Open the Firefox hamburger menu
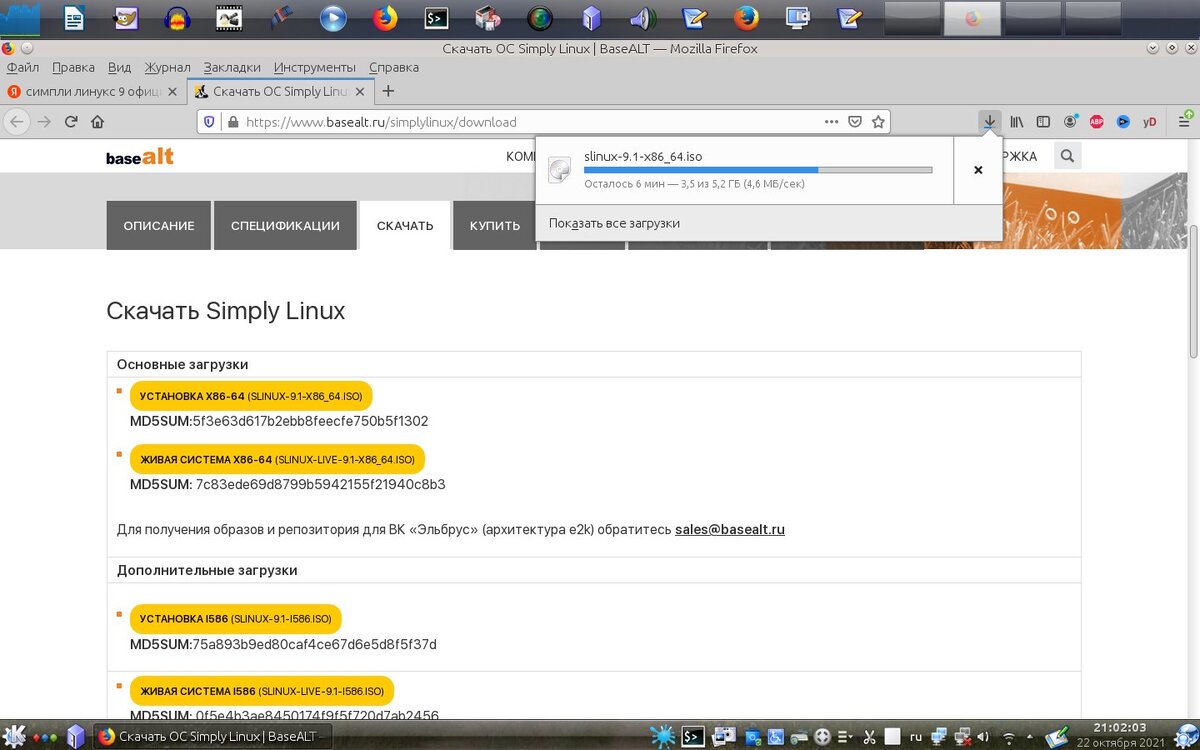This screenshot has width=1200, height=750. coord(1185,122)
